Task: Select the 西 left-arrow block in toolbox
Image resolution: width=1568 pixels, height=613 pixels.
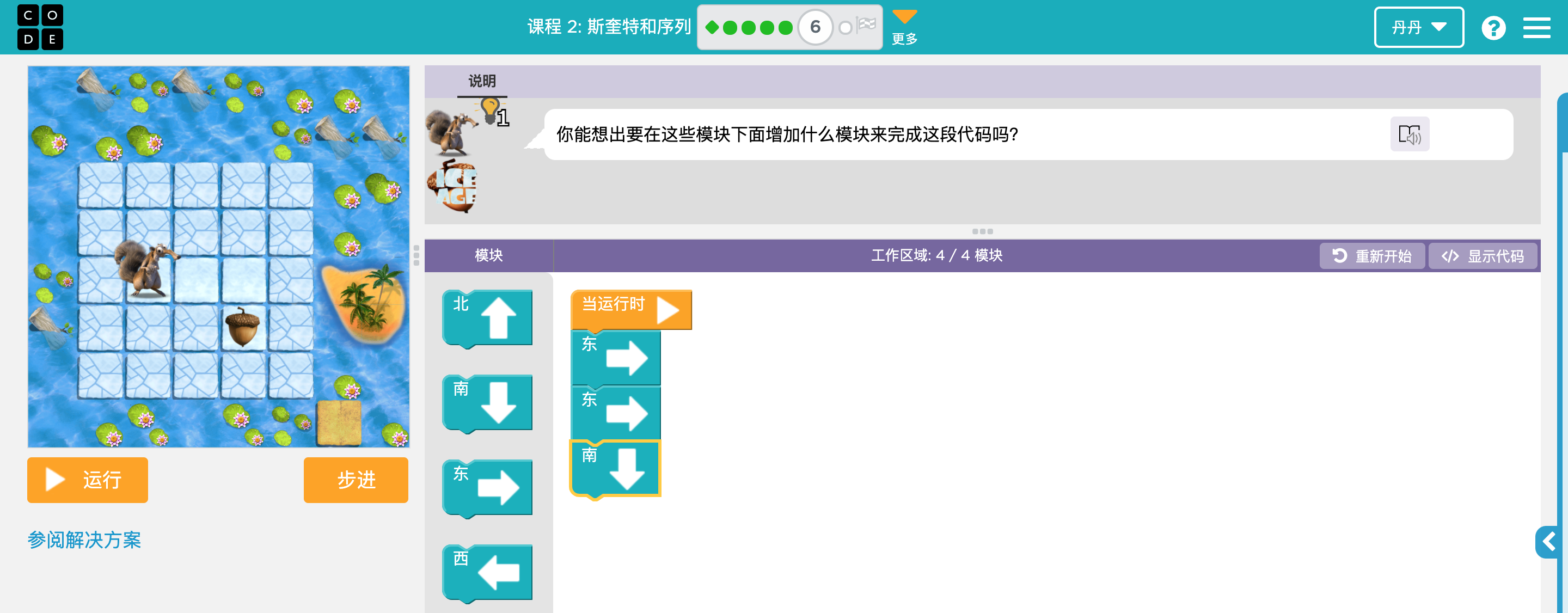Action: tap(488, 573)
